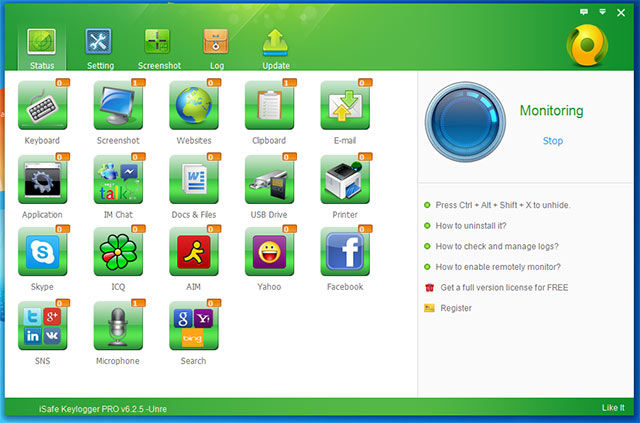Open the AIM monitoring icon
The height and width of the screenshot is (423, 640).
point(194,252)
